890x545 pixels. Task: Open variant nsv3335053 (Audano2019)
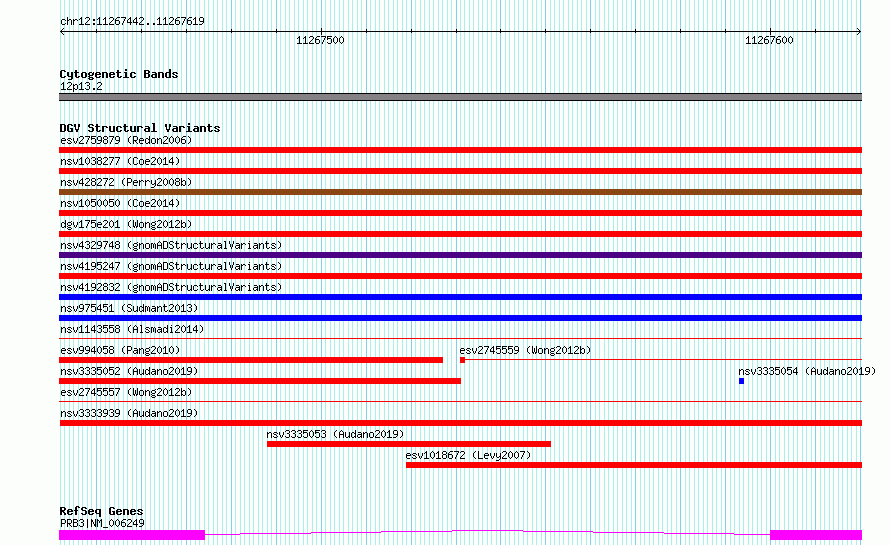(x=335, y=434)
